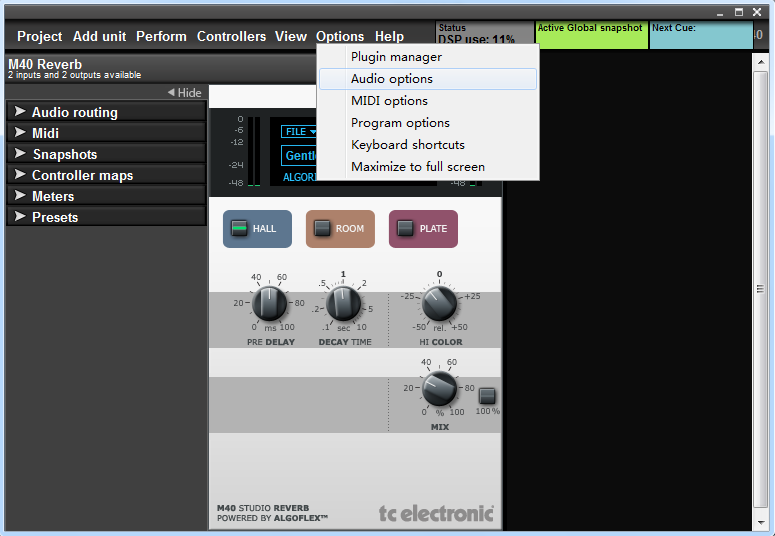Click the vertical scrollbar up arrow

tap(760, 62)
